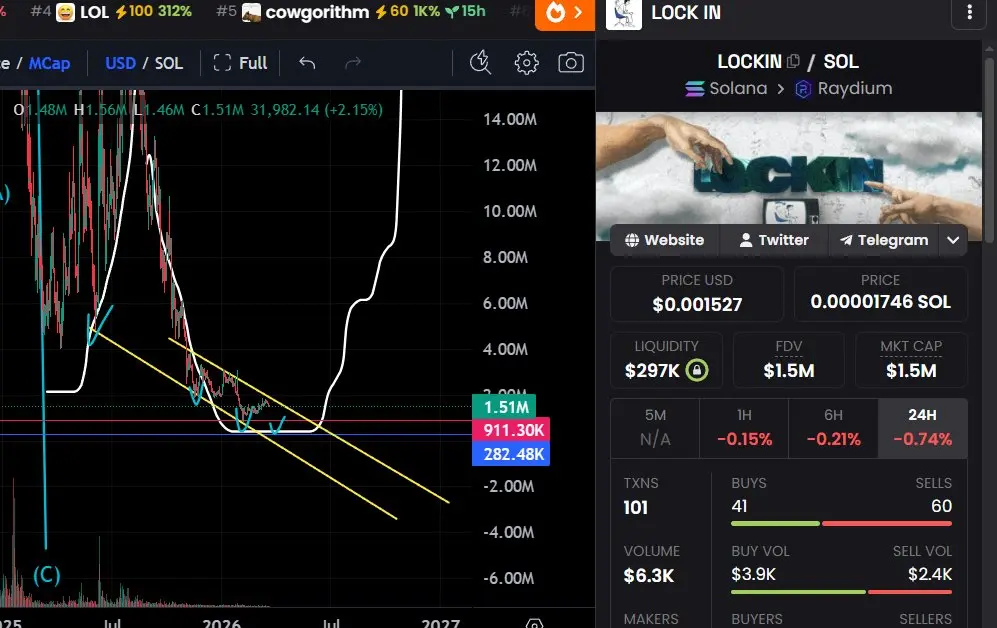Viewport: 997px width, 628px height.
Task: Click the TXNS 101 count
Action: [x=636, y=507]
